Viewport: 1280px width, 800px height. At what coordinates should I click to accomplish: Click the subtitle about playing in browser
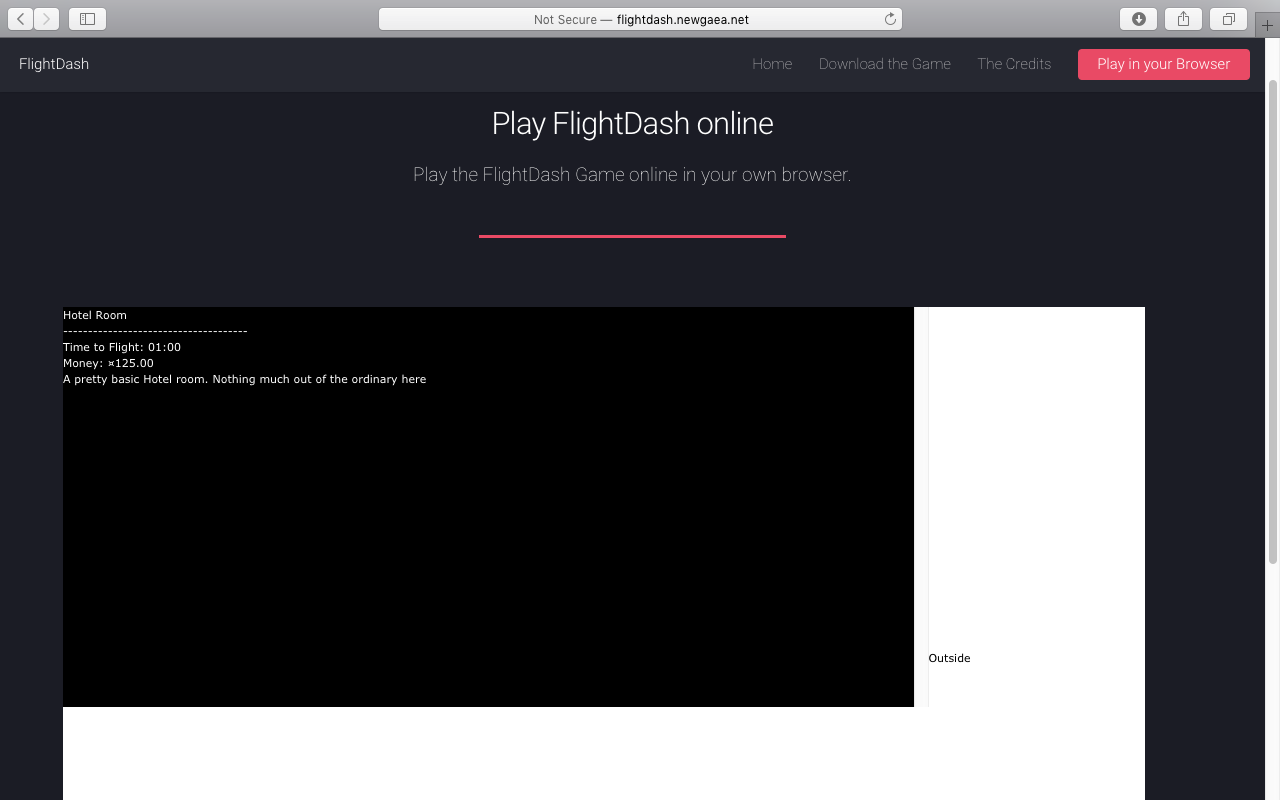(x=632, y=175)
